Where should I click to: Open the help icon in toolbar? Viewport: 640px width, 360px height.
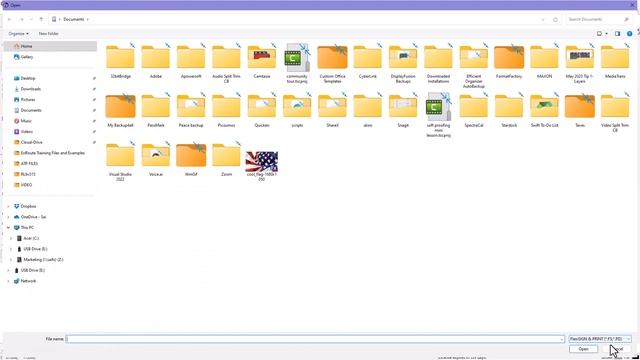629,33
